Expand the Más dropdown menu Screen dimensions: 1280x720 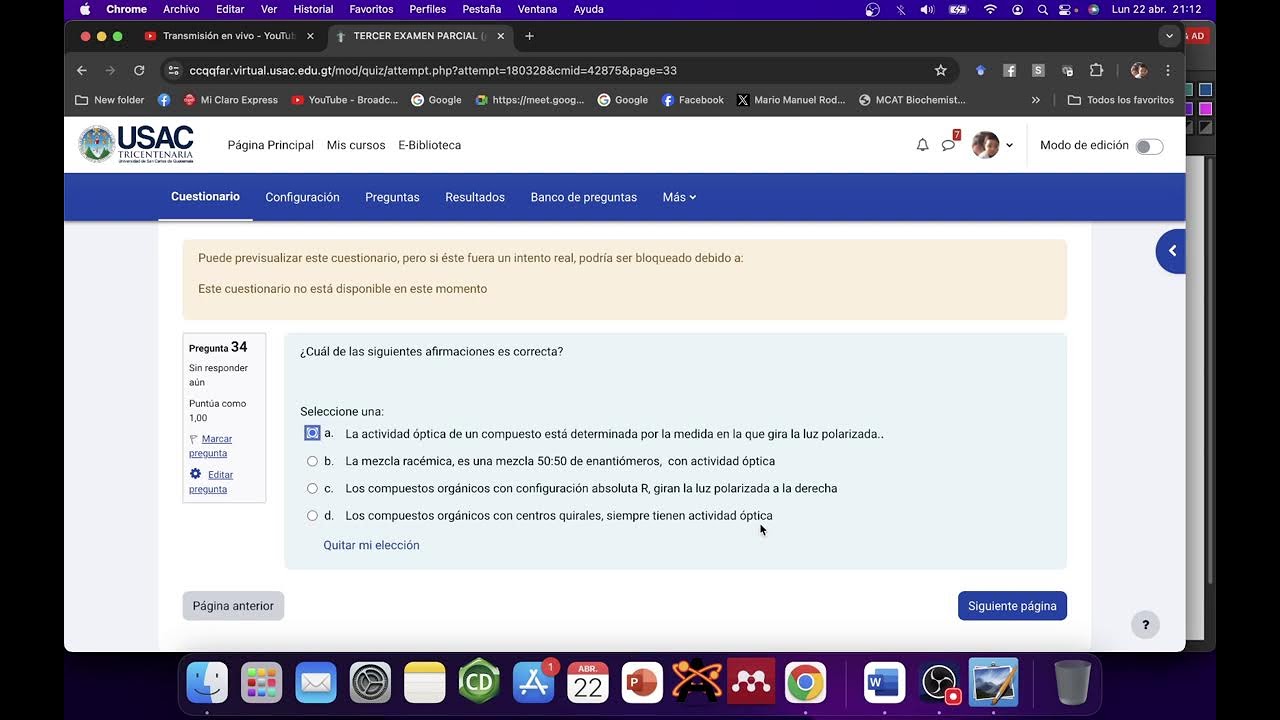click(679, 197)
